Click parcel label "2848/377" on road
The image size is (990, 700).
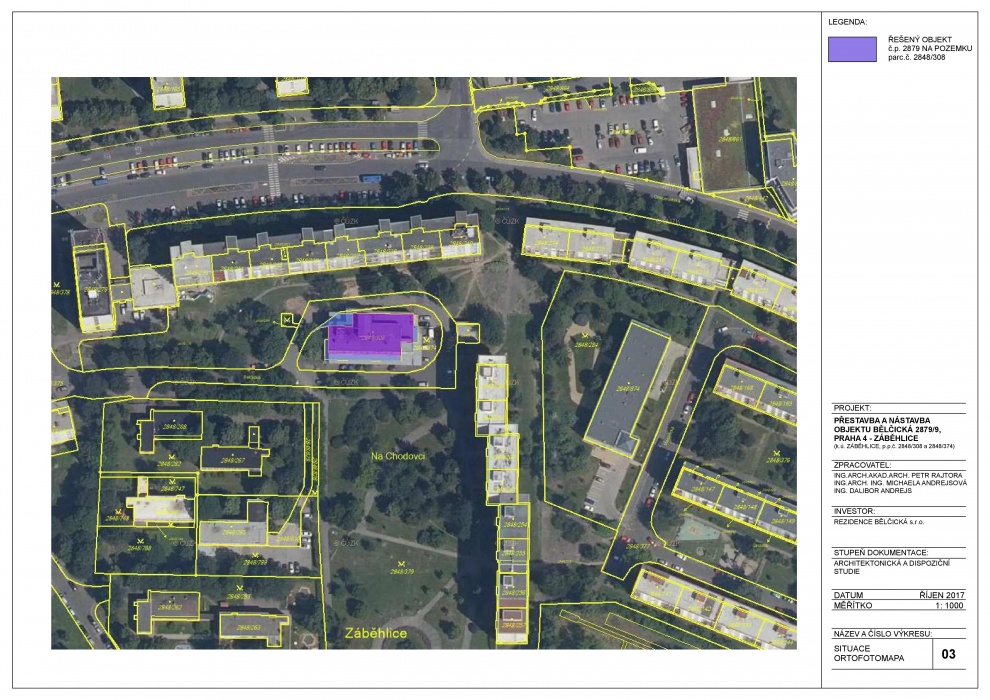[x=638, y=546]
